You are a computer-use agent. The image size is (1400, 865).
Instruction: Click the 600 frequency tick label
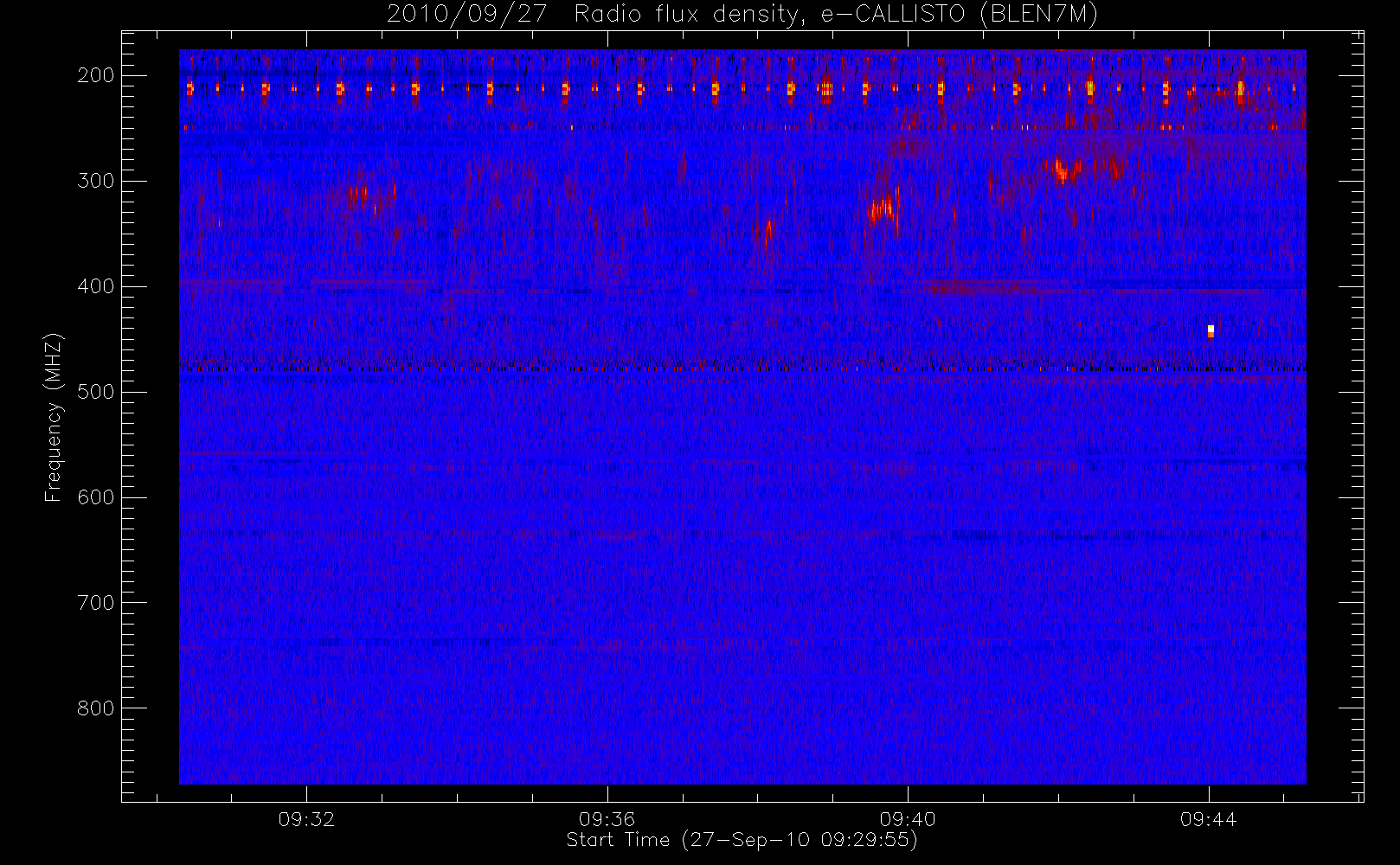point(95,497)
